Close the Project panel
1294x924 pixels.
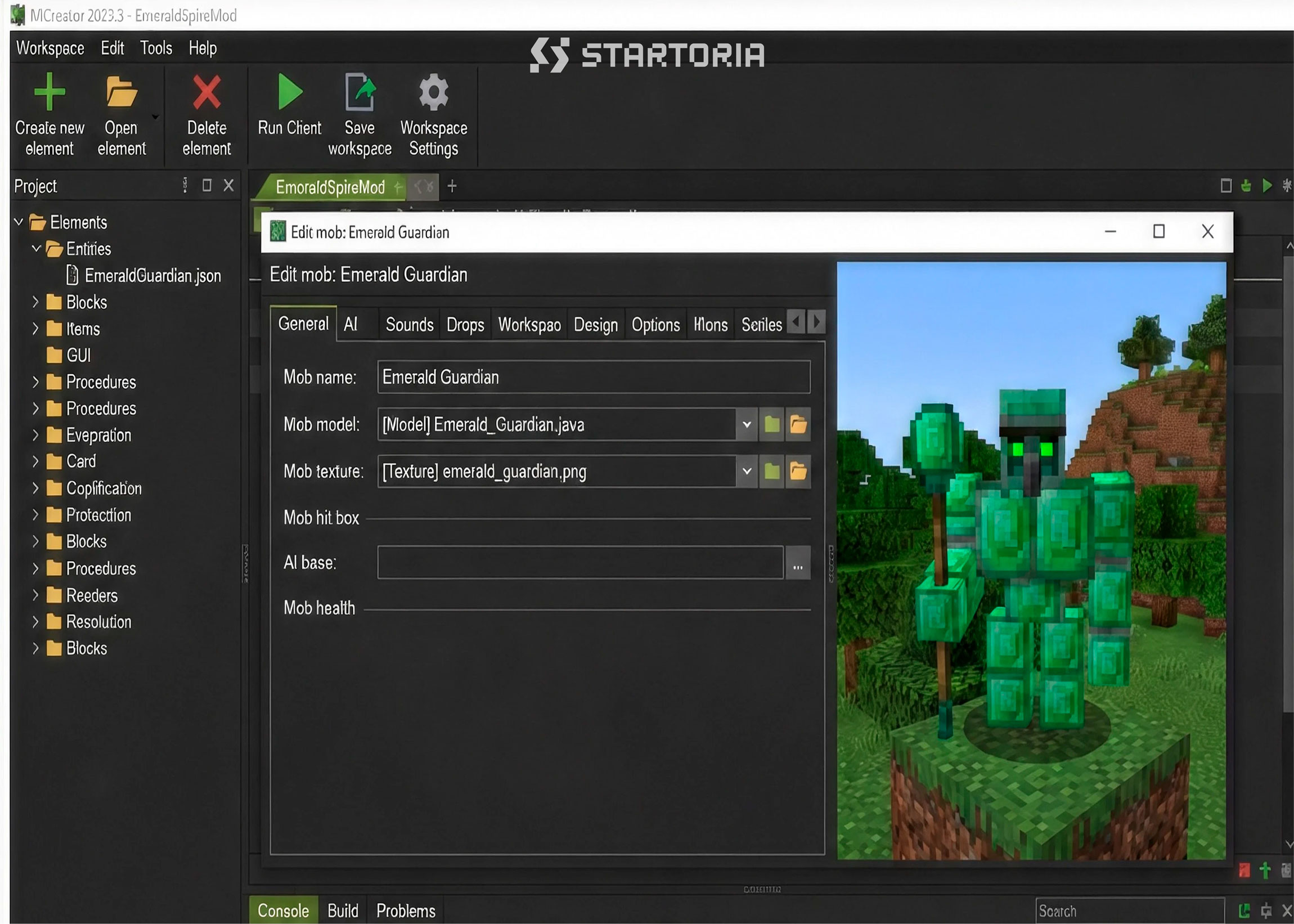click(x=228, y=186)
